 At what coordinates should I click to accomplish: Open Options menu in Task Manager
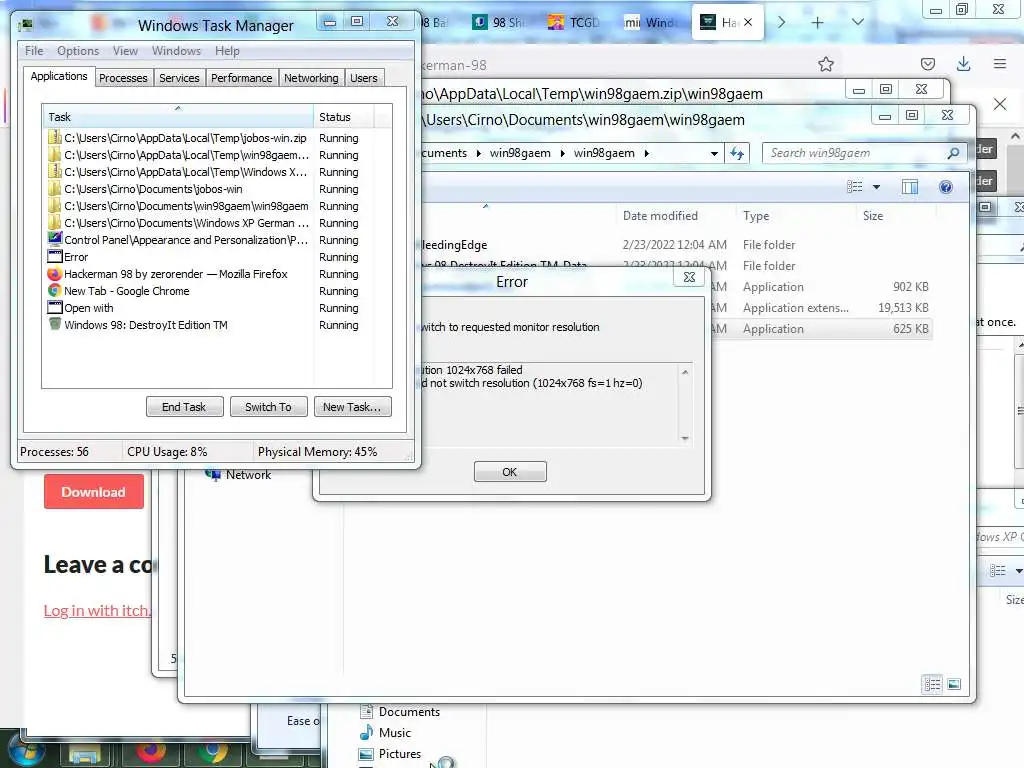click(x=78, y=51)
